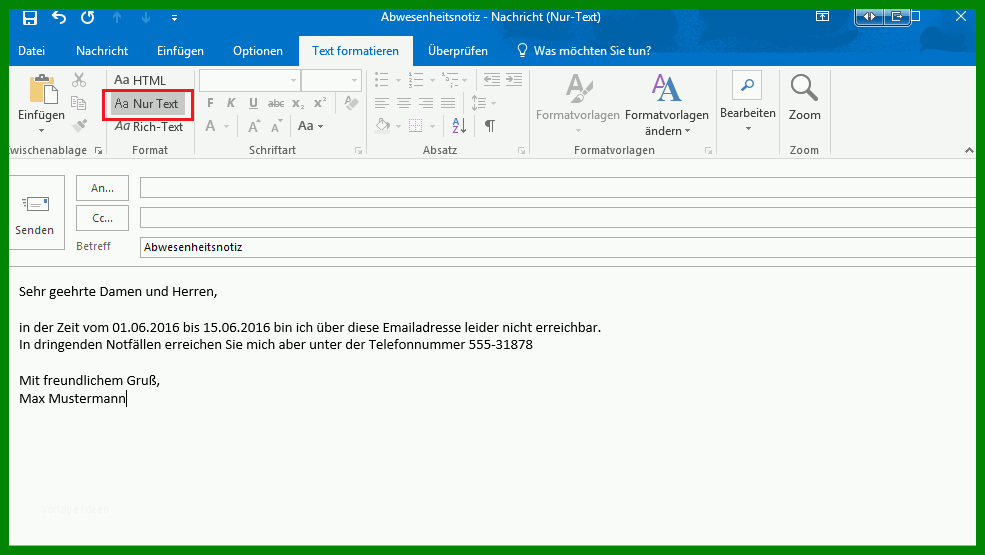Switch to the Nachricht tab

pyautogui.click(x=102, y=51)
